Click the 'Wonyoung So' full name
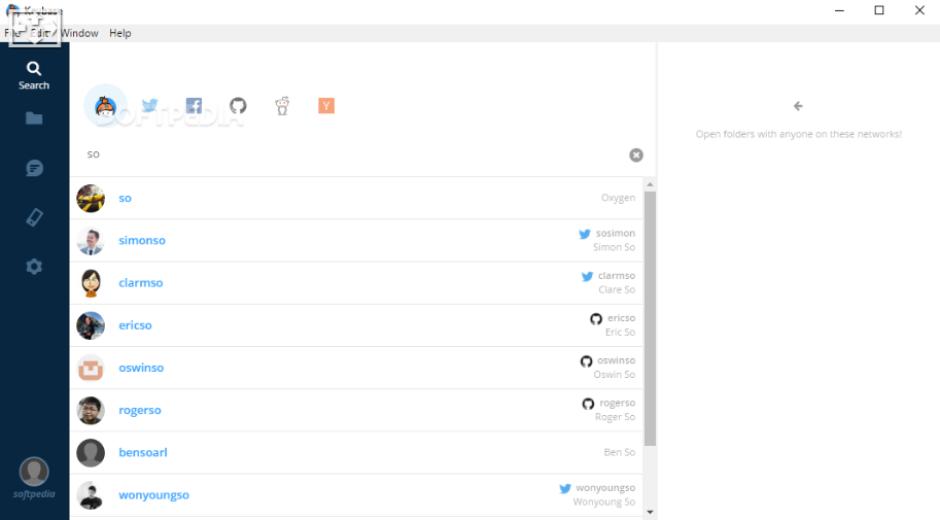Viewport: 940px width, 520px height. pos(604,502)
